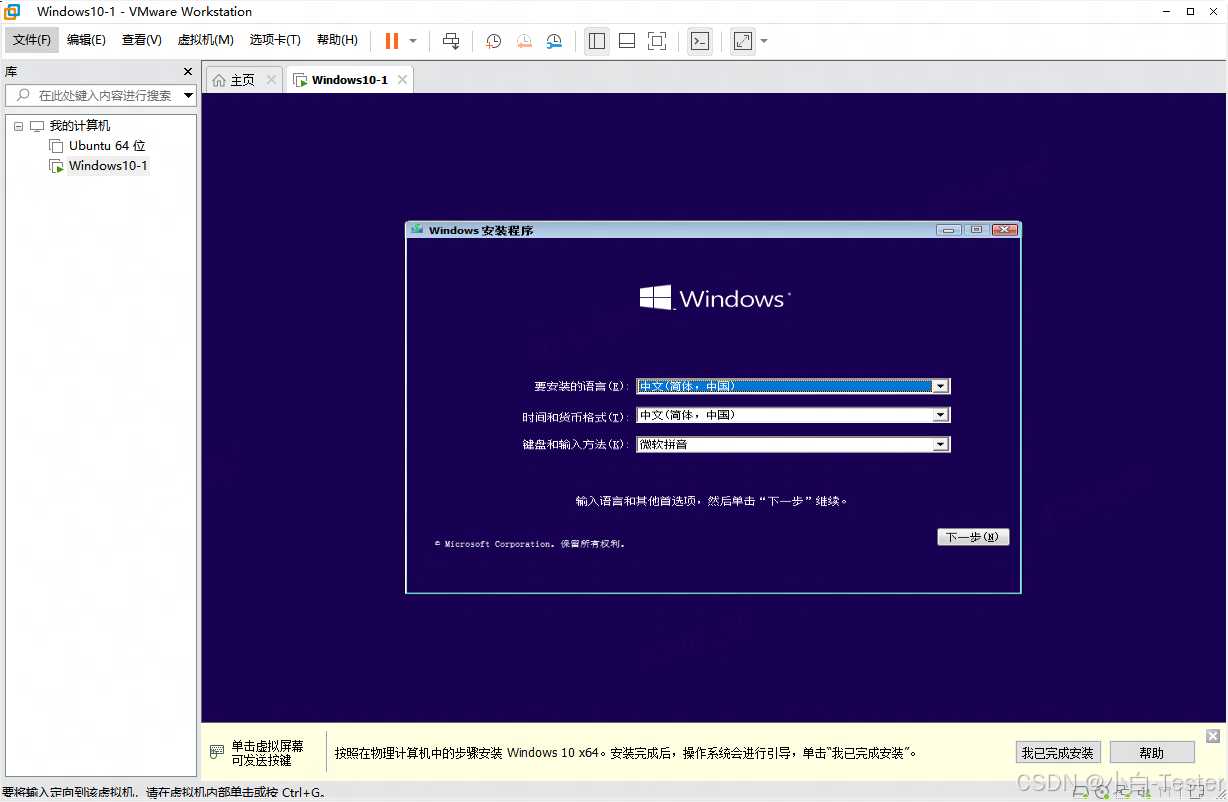
Task: Open the library search filter dropdown arrow
Action: pos(189,96)
